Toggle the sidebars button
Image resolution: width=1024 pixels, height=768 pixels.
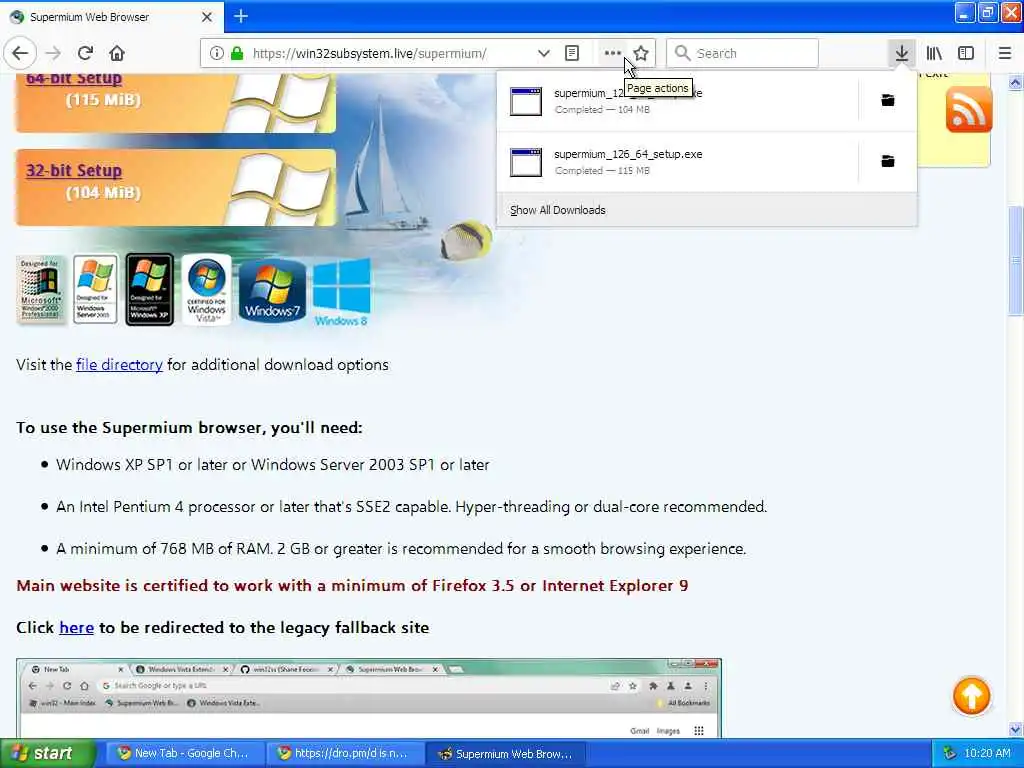pyautogui.click(x=966, y=54)
